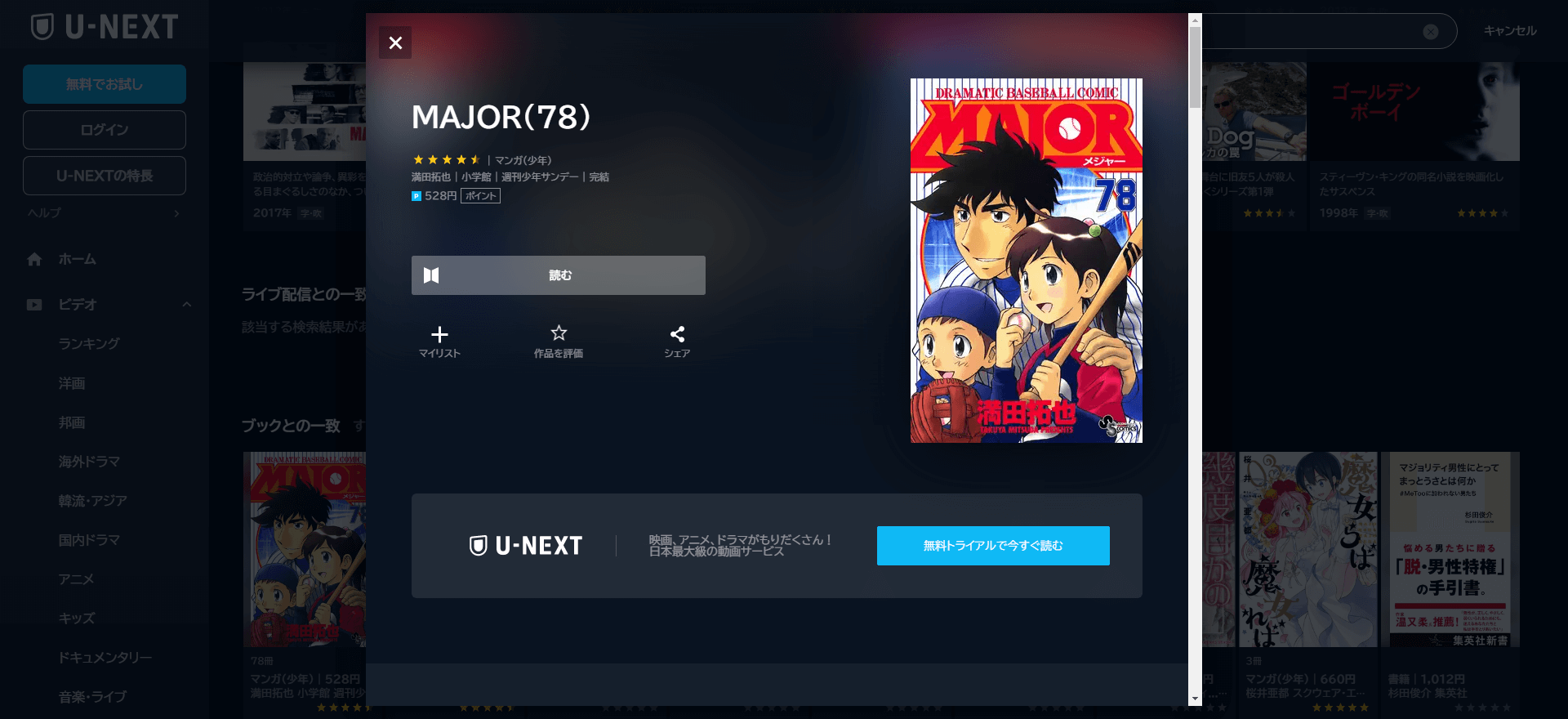1568x719 pixels.
Task: Click the U-NEXT logo at top left
Action: point(104,27)
